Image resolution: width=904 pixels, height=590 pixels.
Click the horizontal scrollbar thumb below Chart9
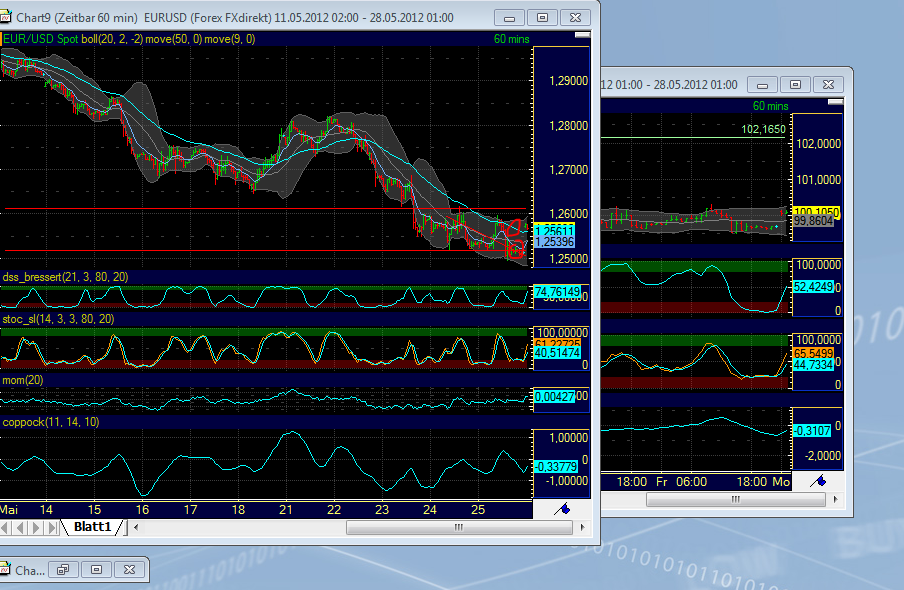tap(460, 527)
